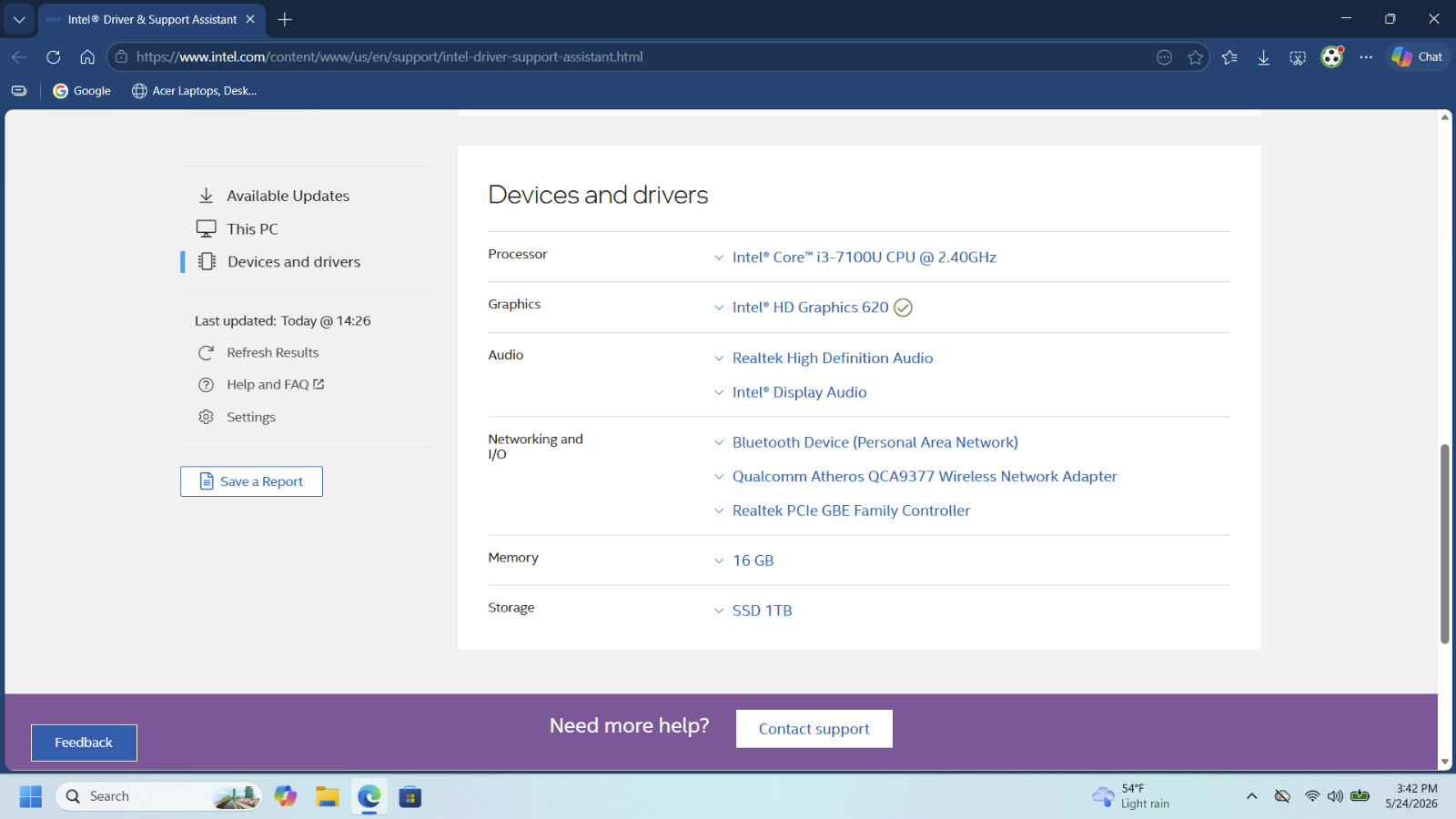This screenshot has height=819, width=1456.
Task: Select Devices and drivers in sidebar
Action: 294,262
